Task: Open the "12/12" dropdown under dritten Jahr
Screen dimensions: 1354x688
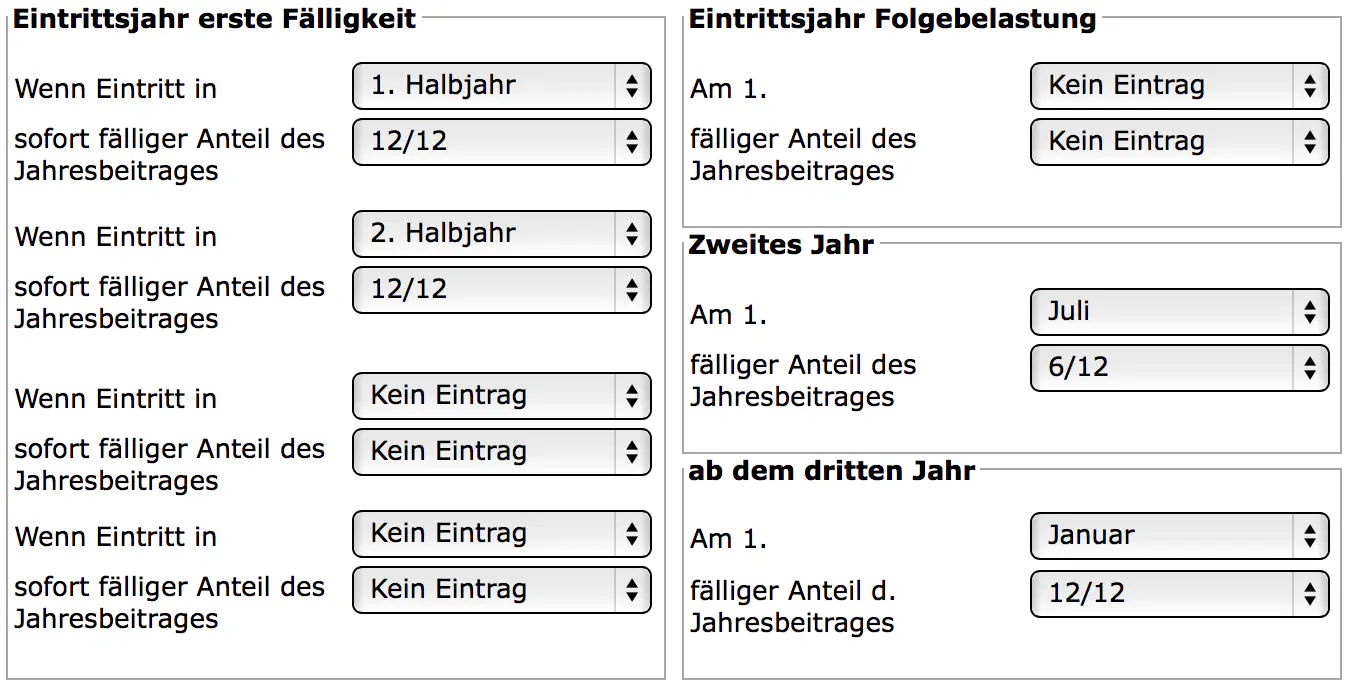Action: click(x=1178, y=594)
